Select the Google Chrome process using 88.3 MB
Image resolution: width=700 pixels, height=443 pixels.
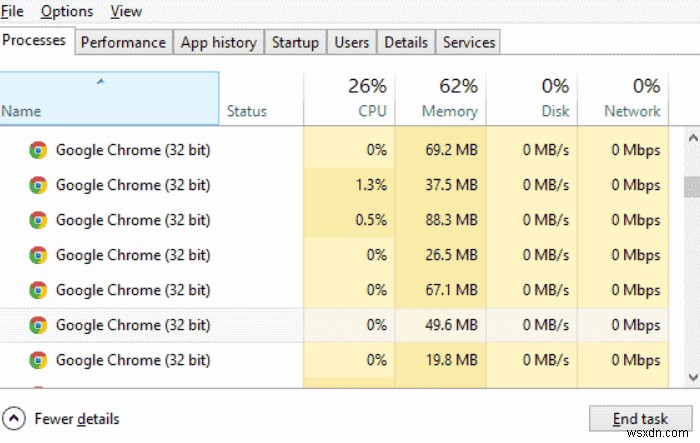tap(334, 220)
